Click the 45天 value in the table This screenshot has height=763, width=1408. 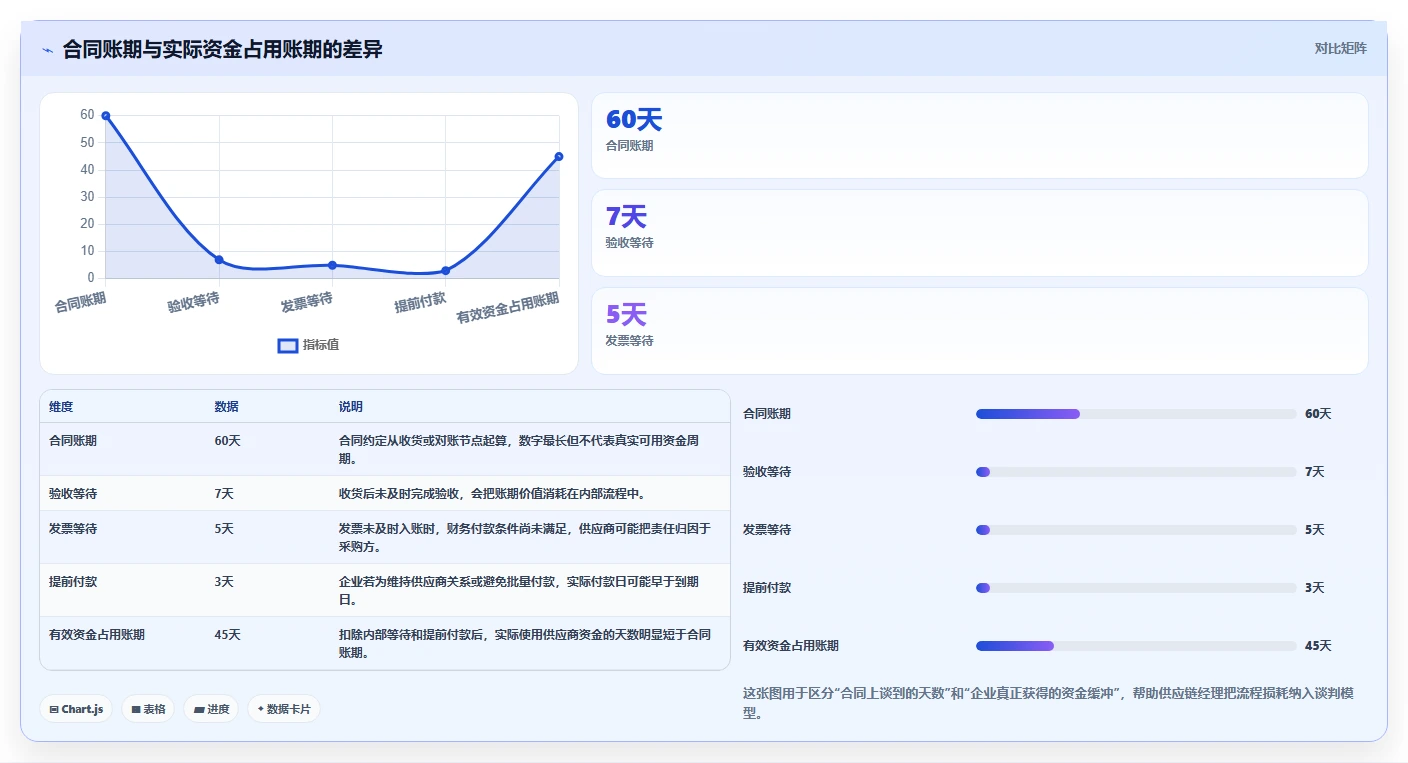(x=227, y=634)
